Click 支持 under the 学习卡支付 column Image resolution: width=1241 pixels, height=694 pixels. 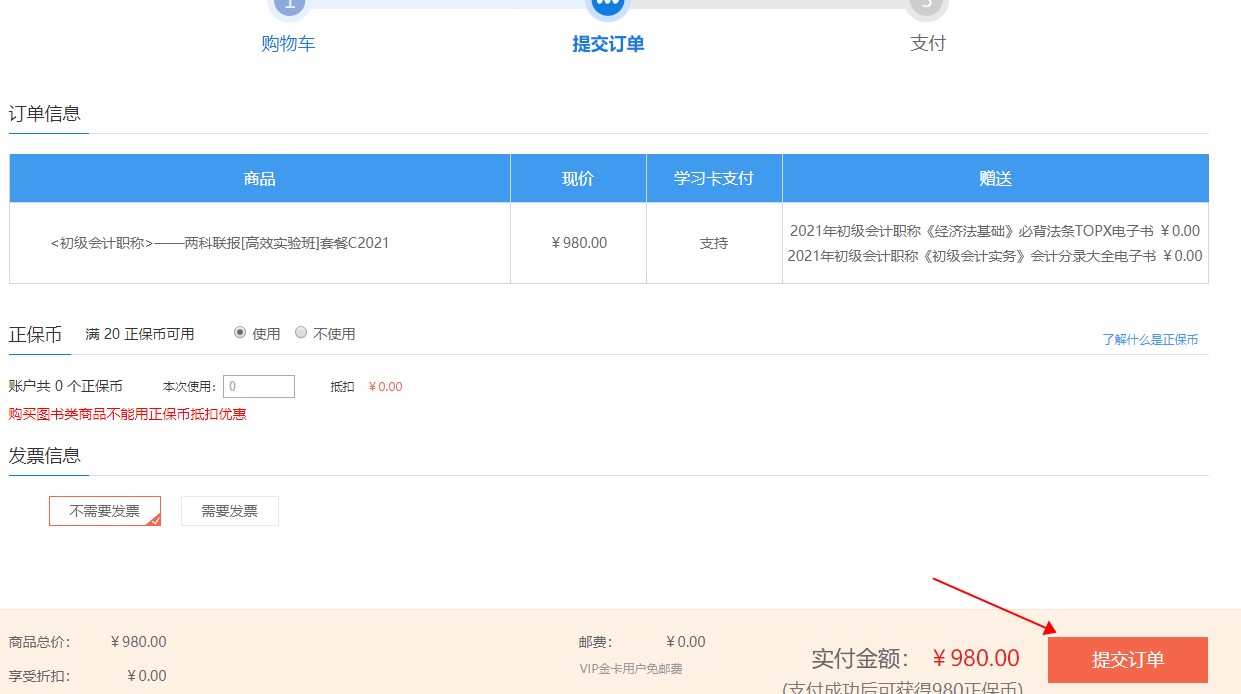[713, 242]
